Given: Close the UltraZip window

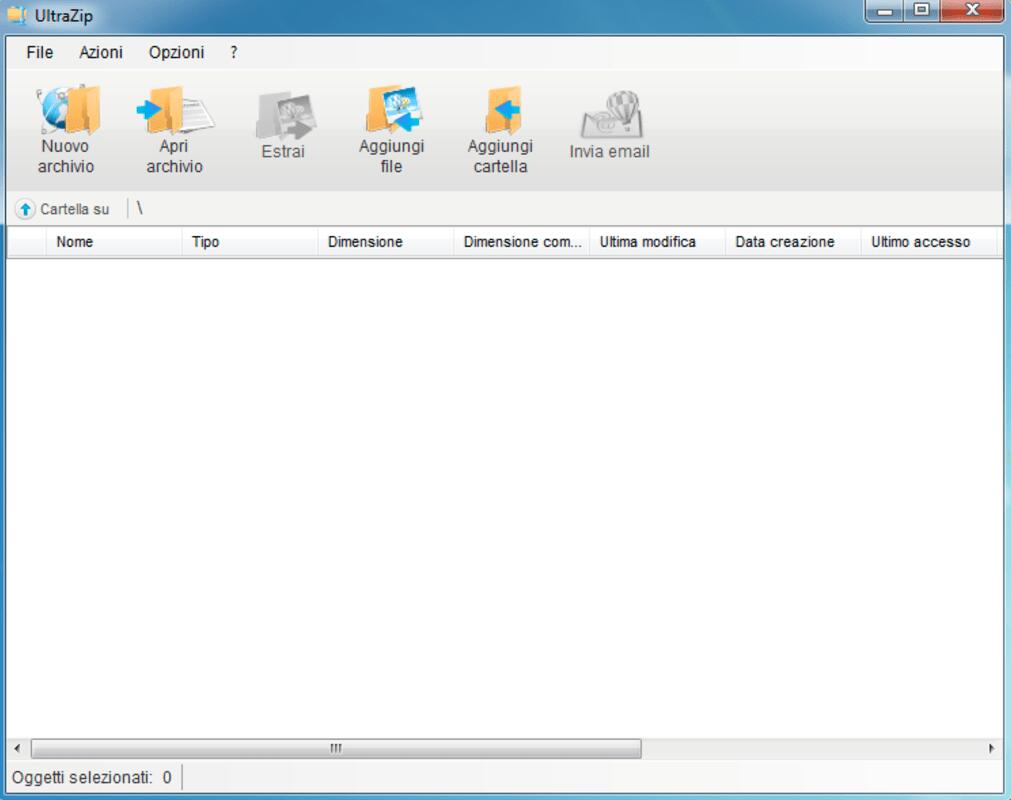Looking at the screenshot, I should (x=972, y=11).
